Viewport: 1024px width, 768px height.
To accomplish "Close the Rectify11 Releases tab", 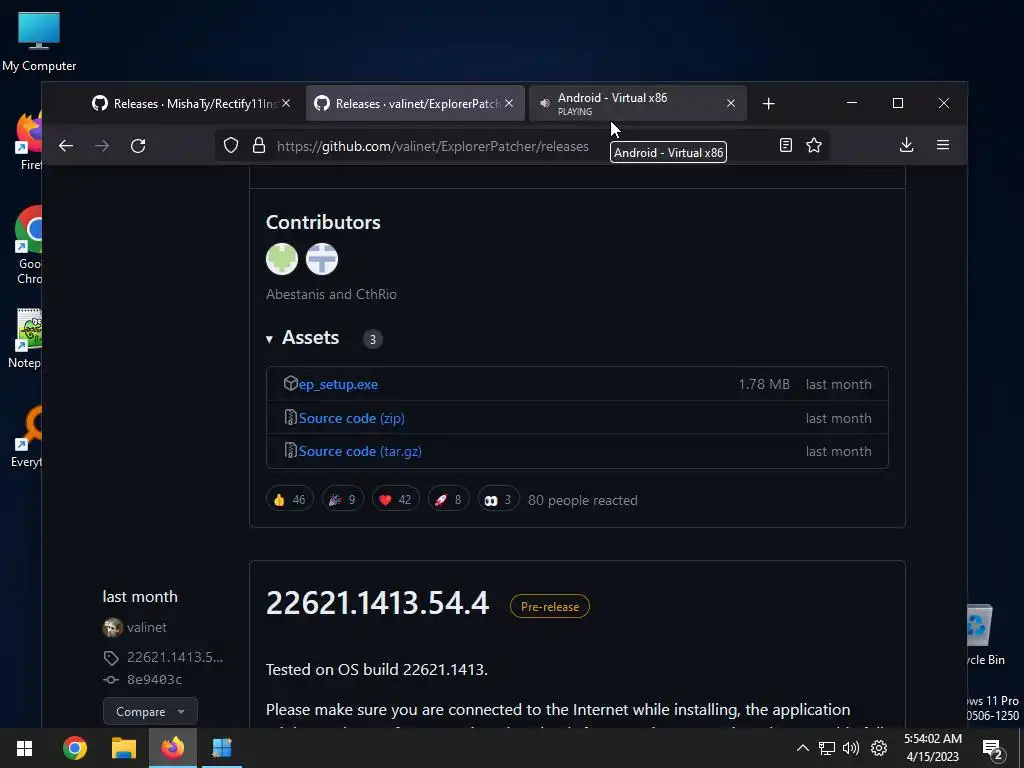I will [x=286, y=103].
